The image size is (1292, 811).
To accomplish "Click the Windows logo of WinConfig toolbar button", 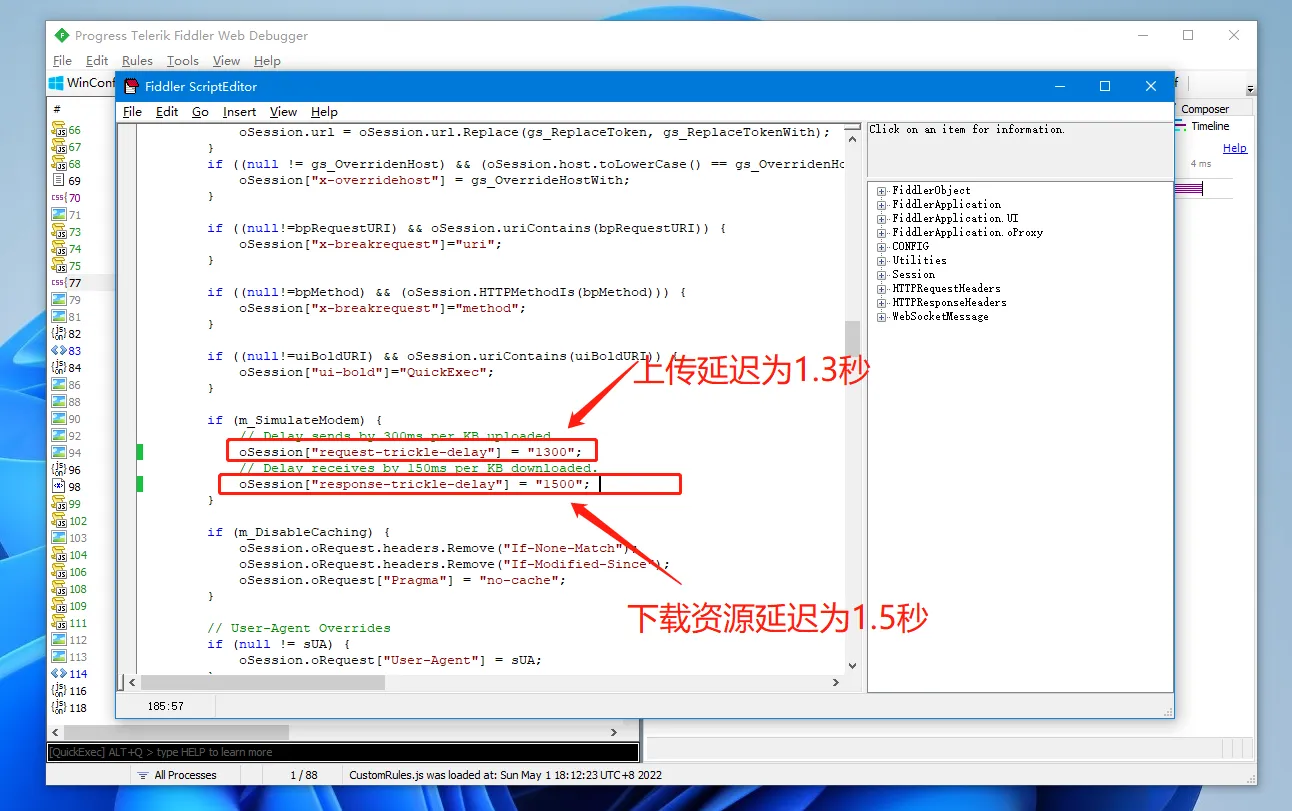I will tap(56, 83).
